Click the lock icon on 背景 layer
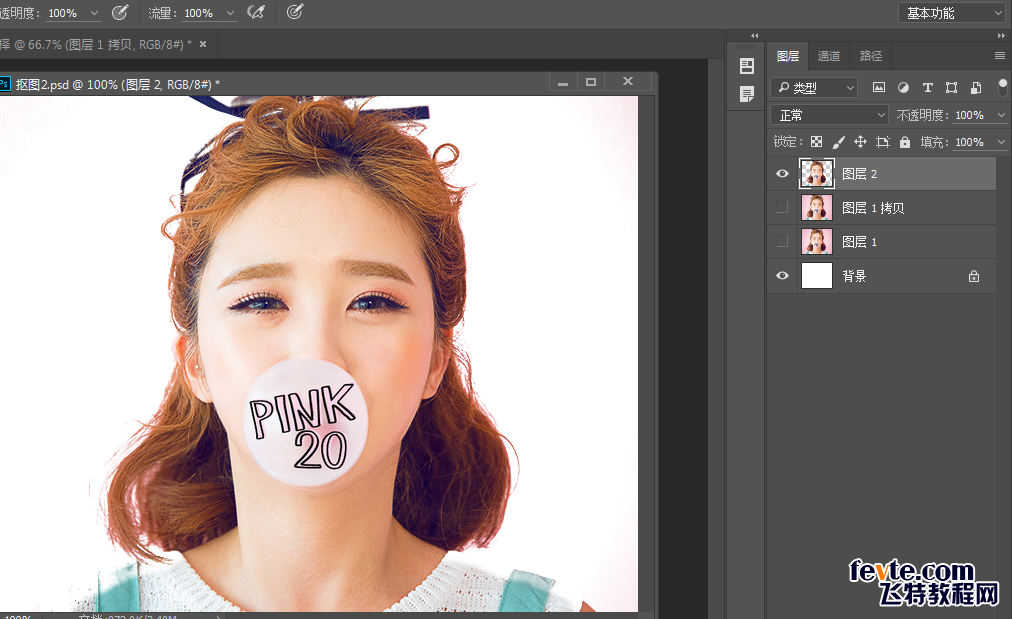 [x=974, y=276]
